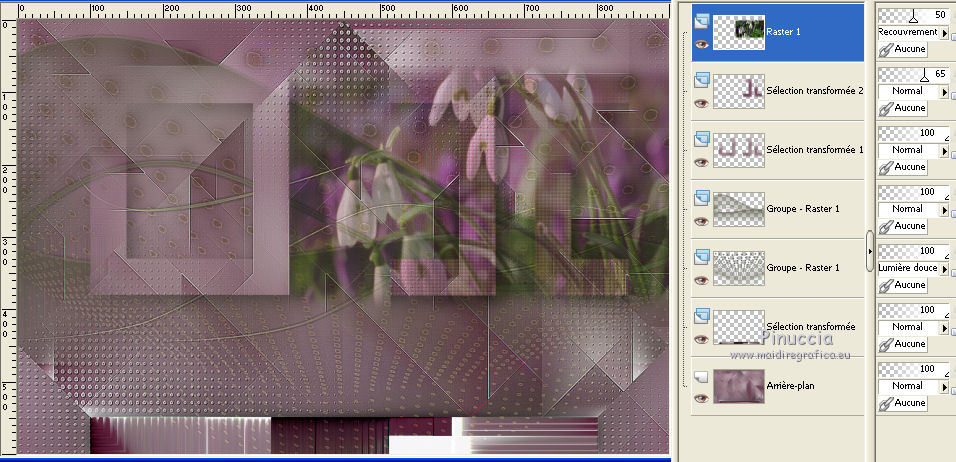Toggle visibility of Sélection transformée 2 layer
The image size is (956, 462).
pos(702,104)
